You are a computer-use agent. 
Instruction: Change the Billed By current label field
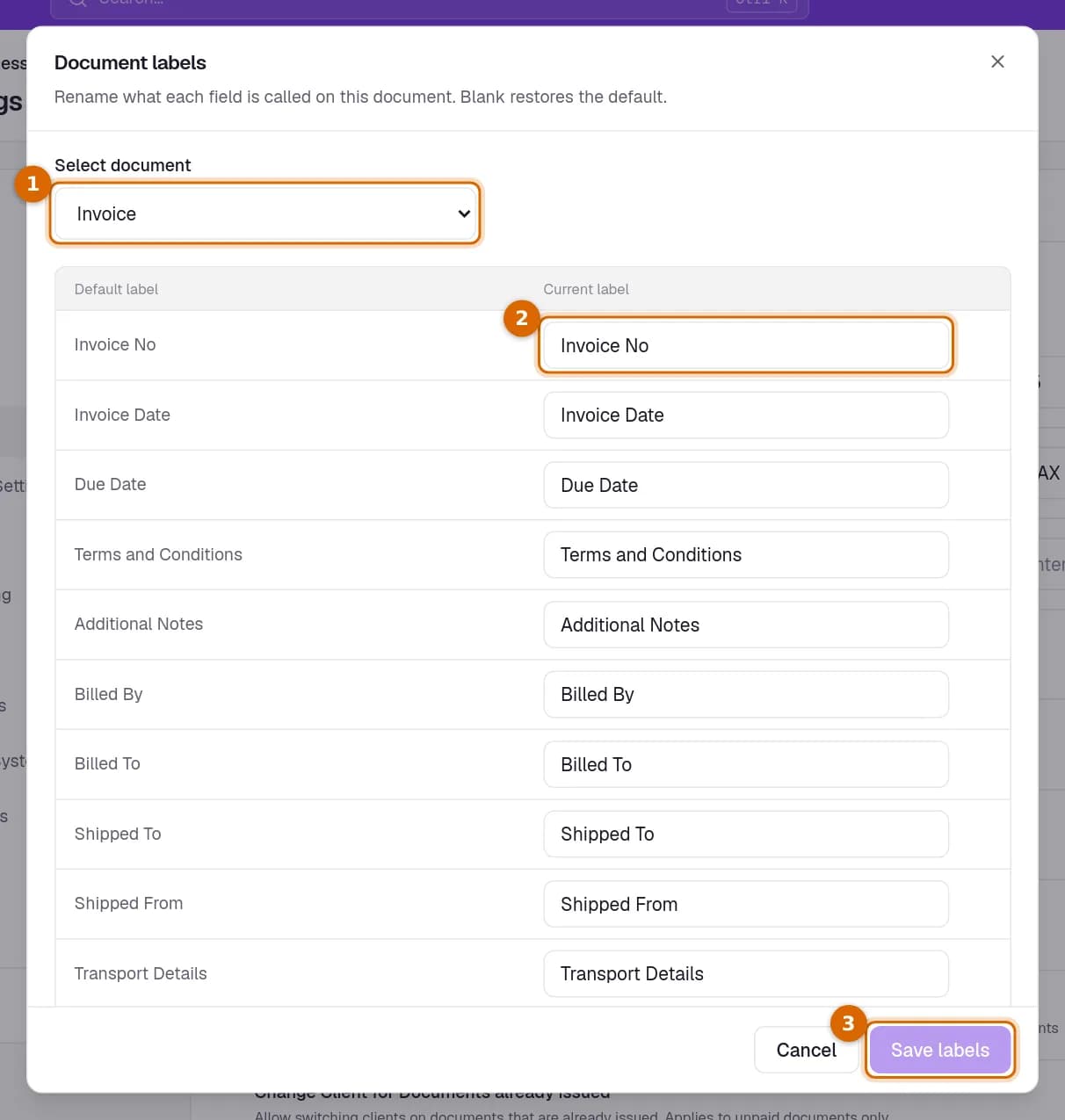(746, 694)
